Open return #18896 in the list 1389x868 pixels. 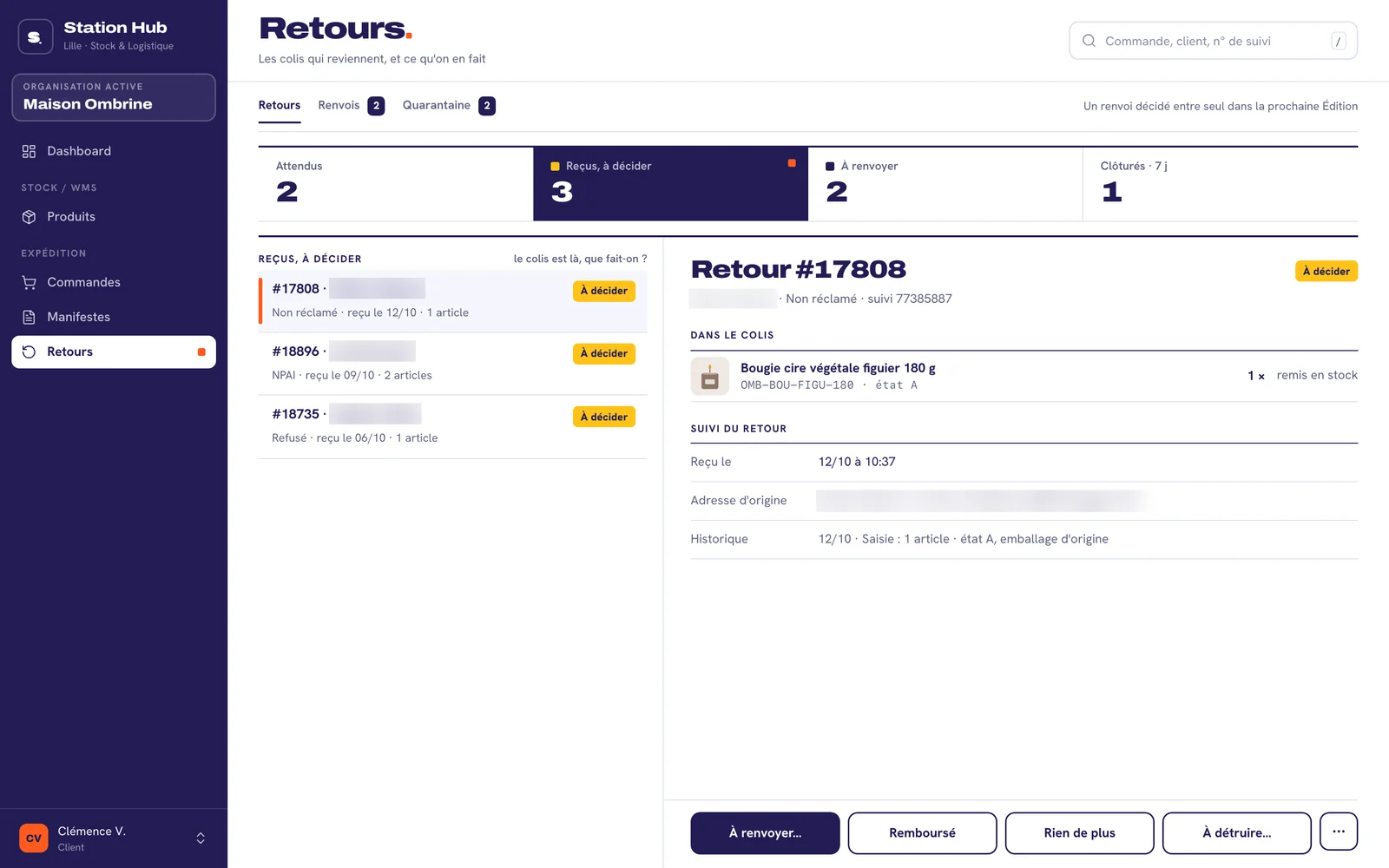453,364
